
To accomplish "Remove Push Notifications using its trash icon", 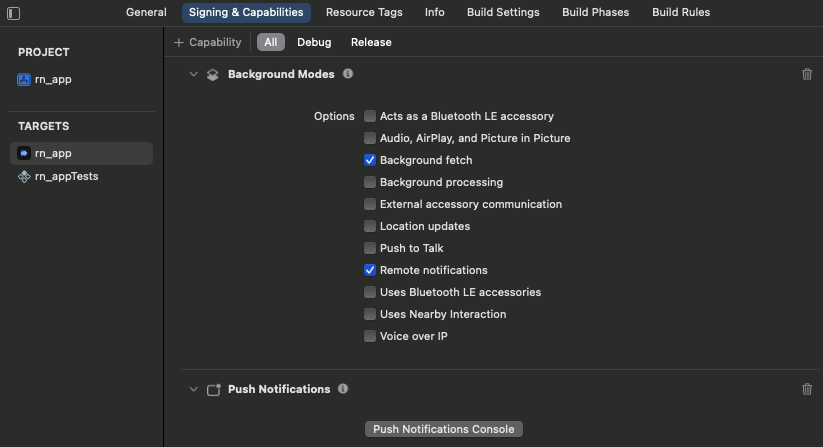I will (x=807, y=389).
